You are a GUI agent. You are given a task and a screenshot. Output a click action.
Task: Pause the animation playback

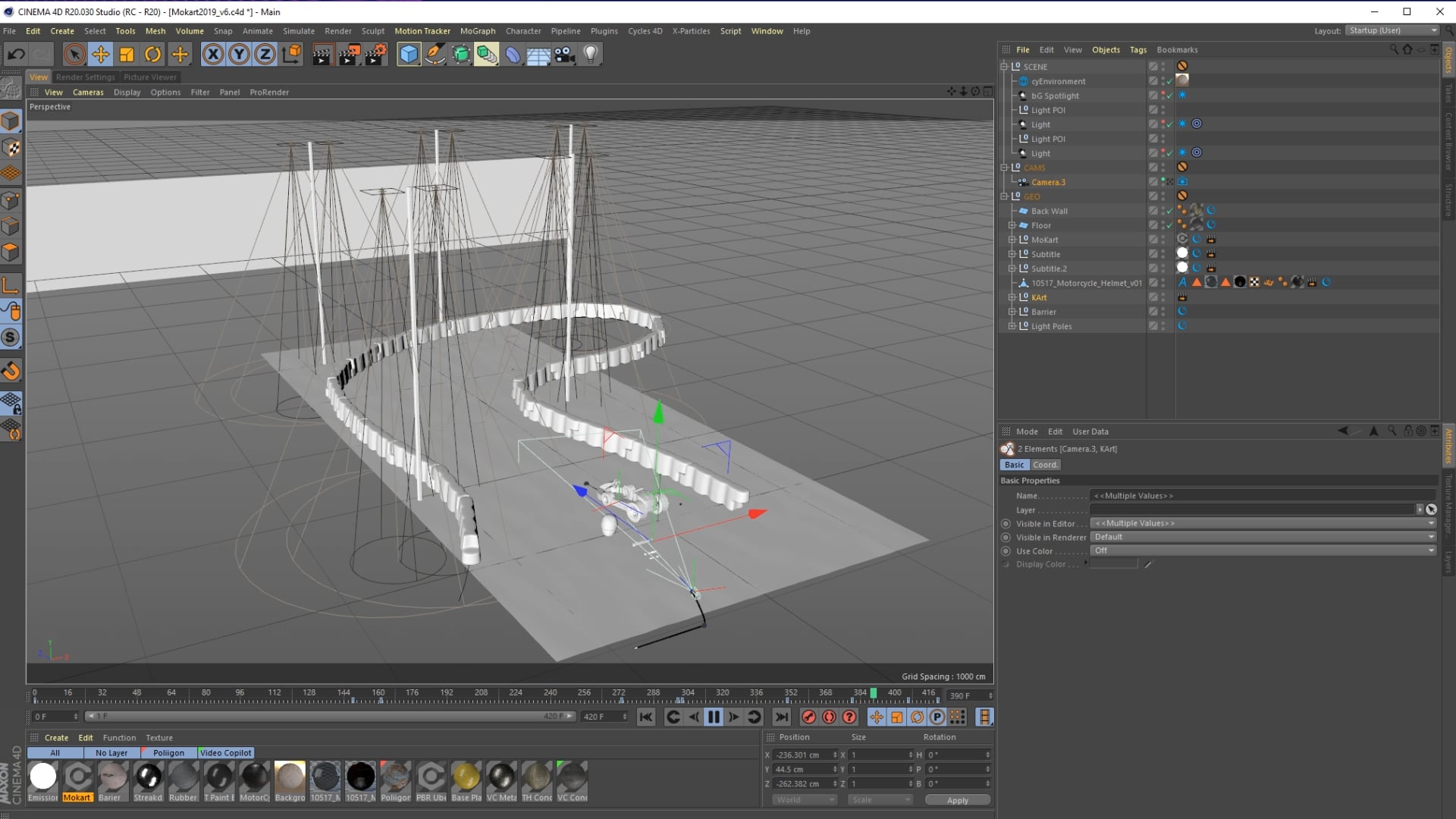[714, 717]
